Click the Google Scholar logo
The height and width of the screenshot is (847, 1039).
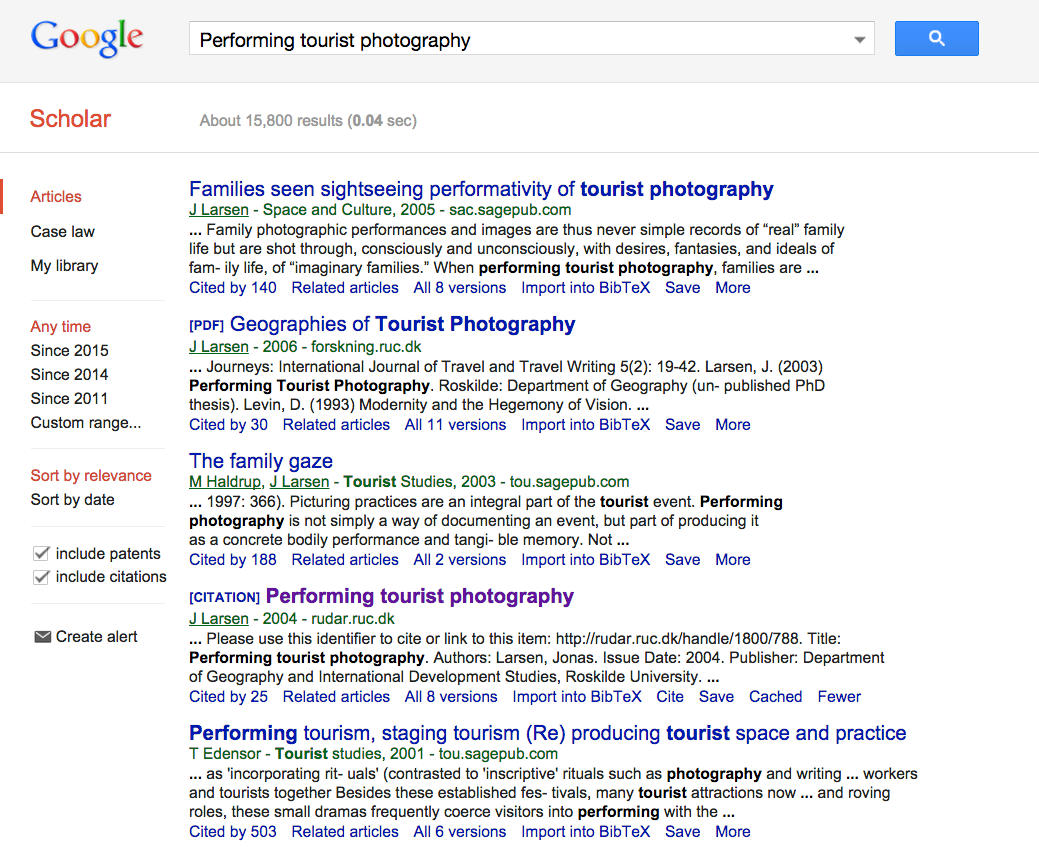(86, 38)
